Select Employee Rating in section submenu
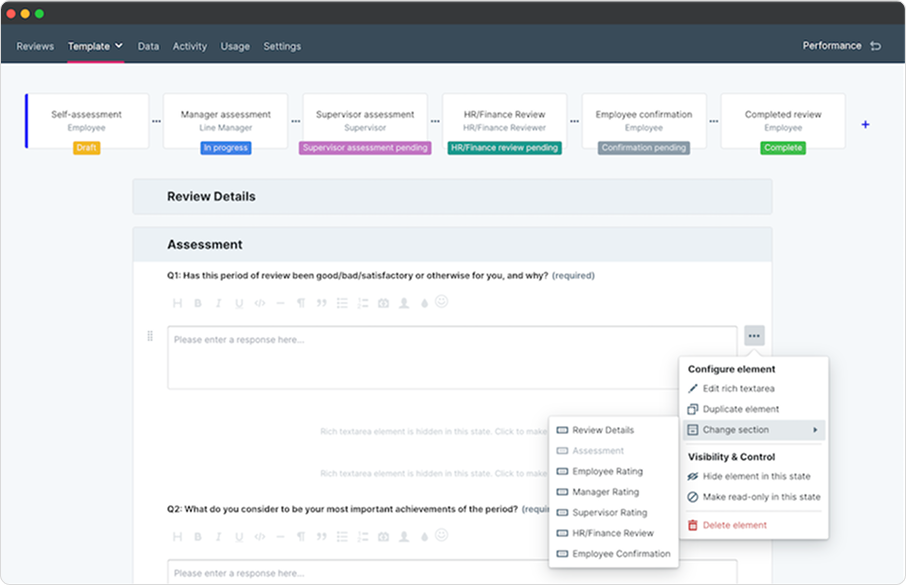 (x=607, y=471)
